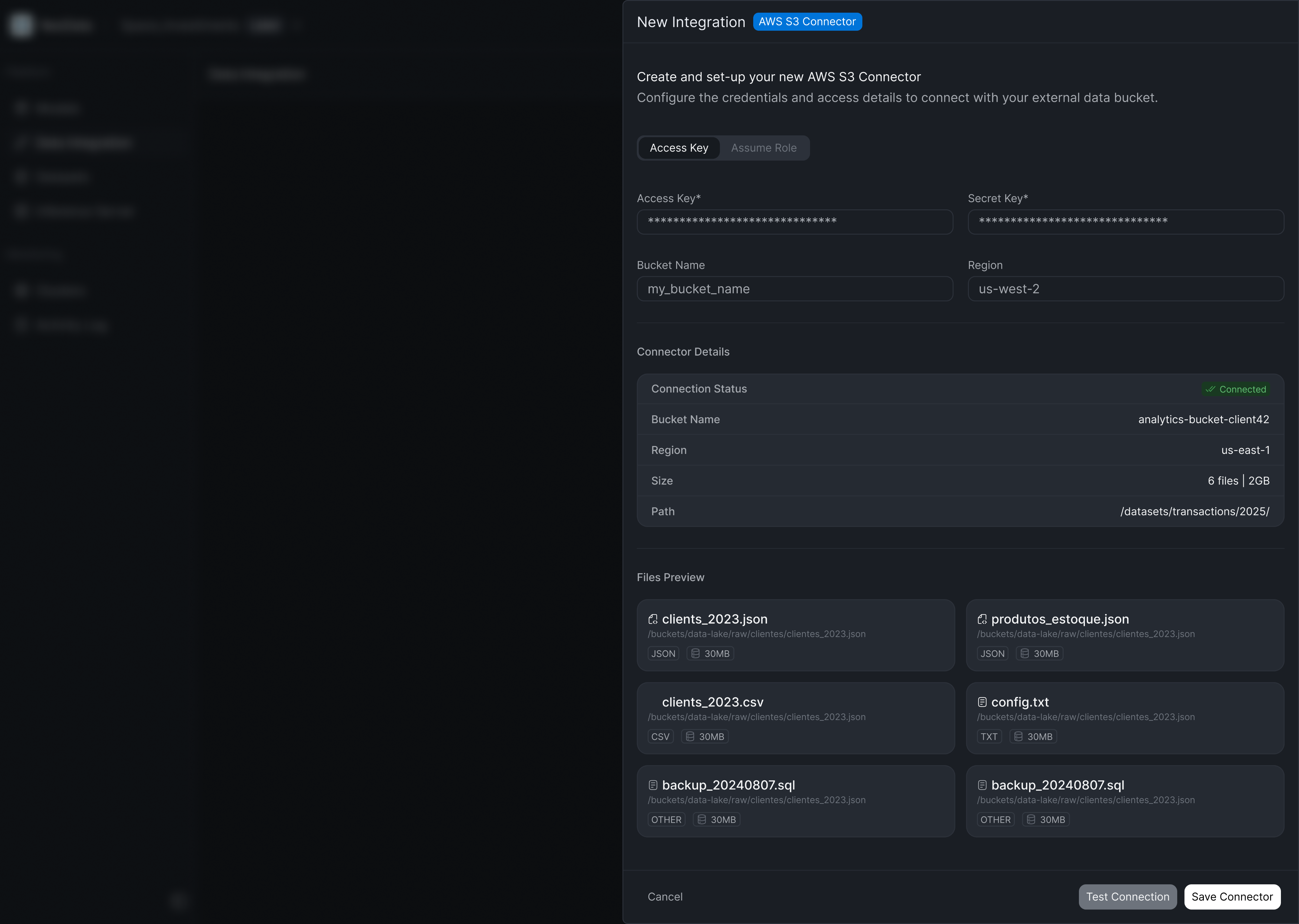
Task: Focus the Secret Key input field
Action: 1126,222
